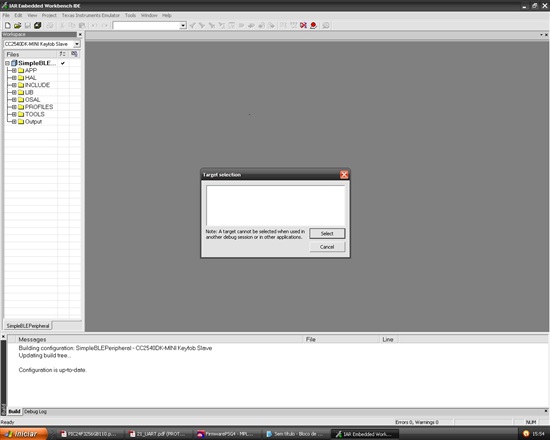
Task: Expand the LIB folder
Action: click(14, 93)
